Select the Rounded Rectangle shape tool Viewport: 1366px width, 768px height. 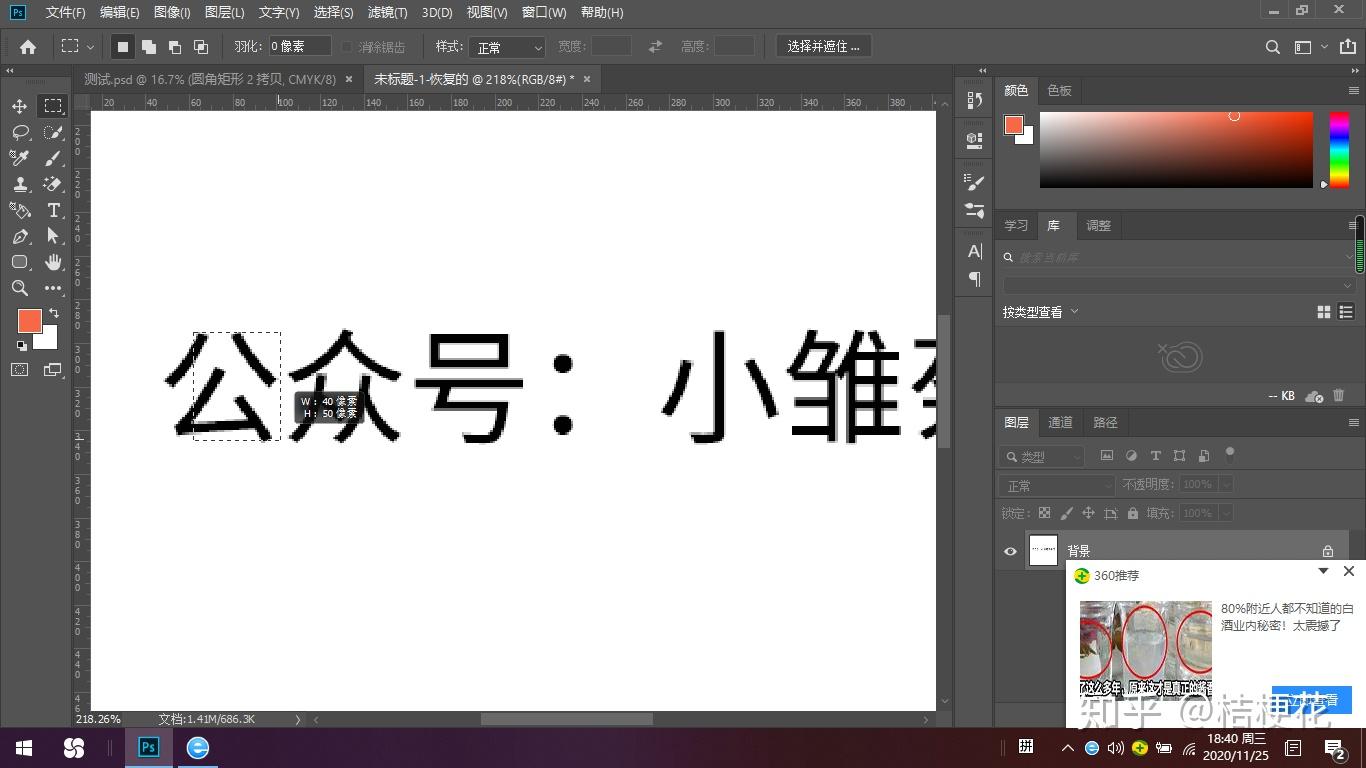[x=20, y=262]
